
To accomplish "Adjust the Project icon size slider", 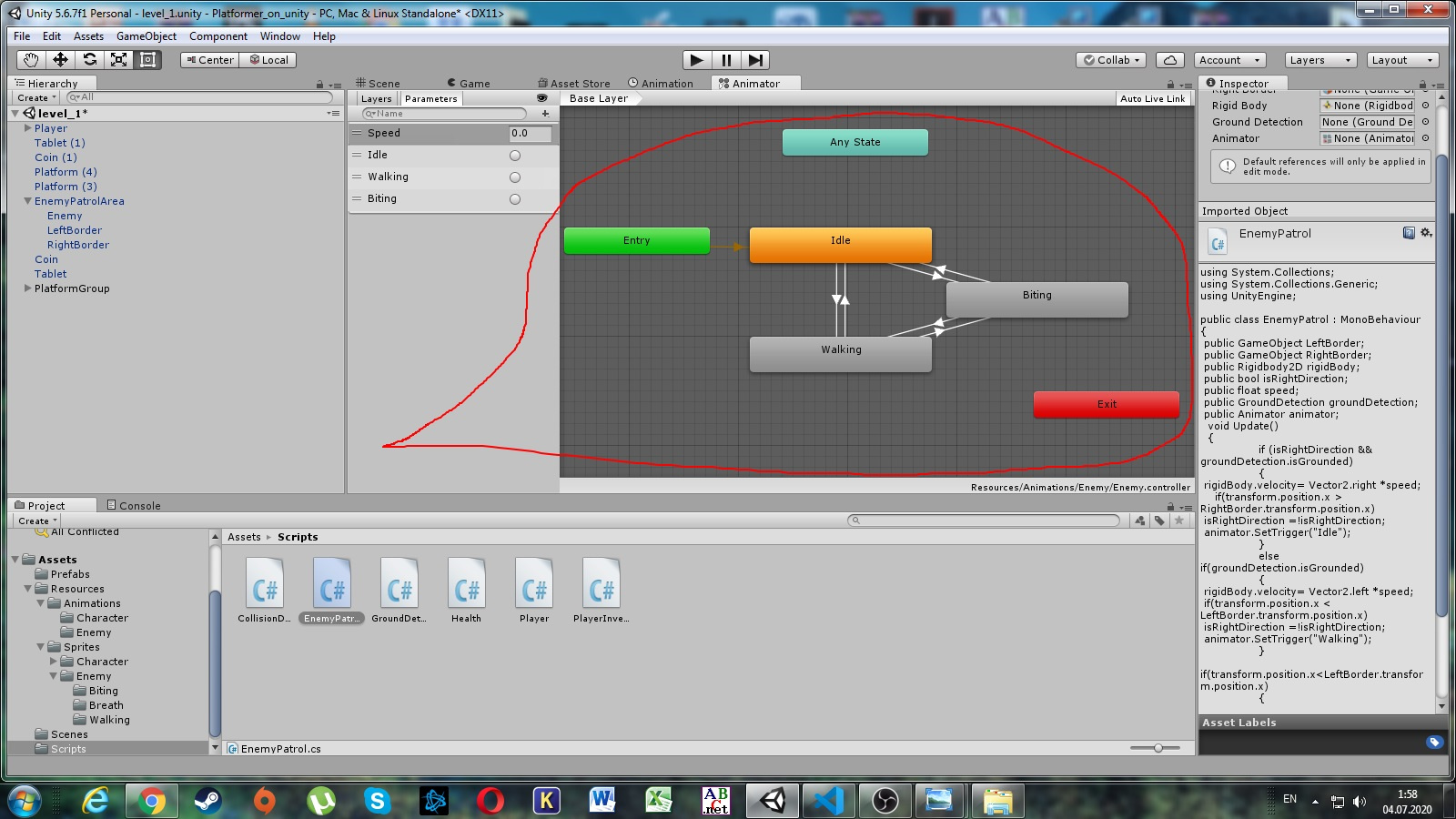I will click(x=1157, y=748).
